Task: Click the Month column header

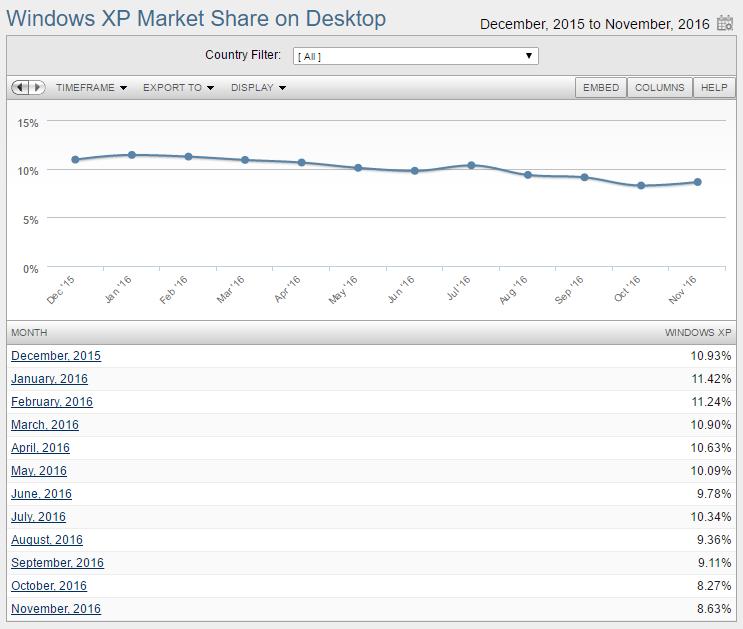Action: [x=29, y=332]
